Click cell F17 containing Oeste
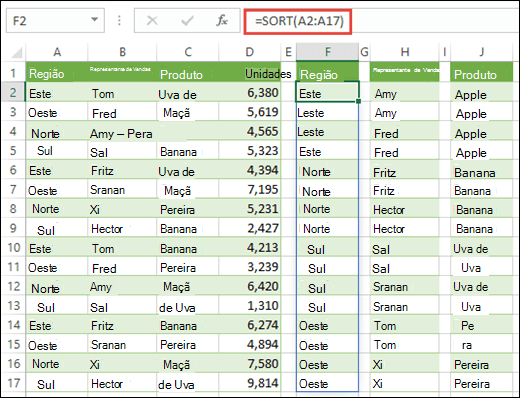Viewport: 520px width, 398px height. (327, 383)
